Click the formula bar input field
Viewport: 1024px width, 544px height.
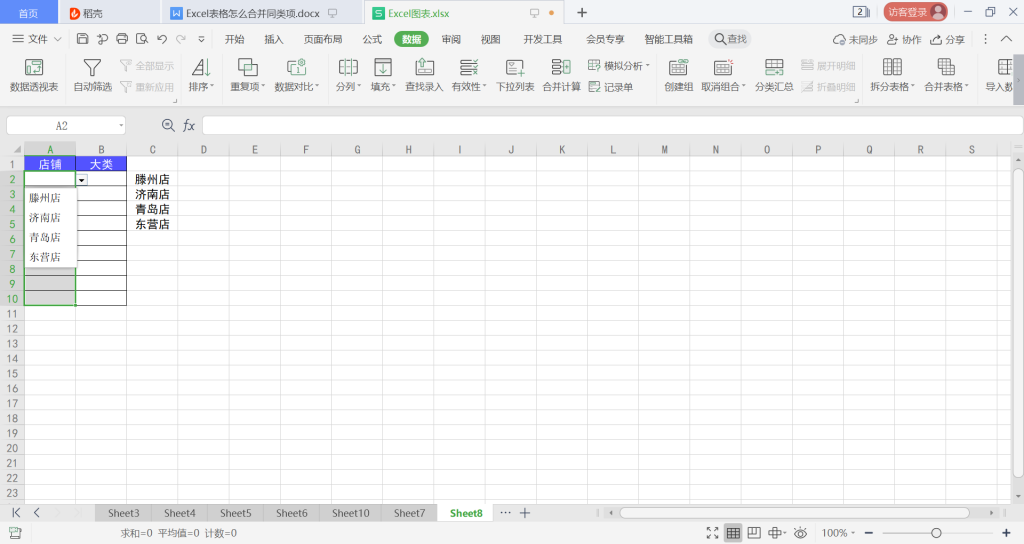point(600,126)
